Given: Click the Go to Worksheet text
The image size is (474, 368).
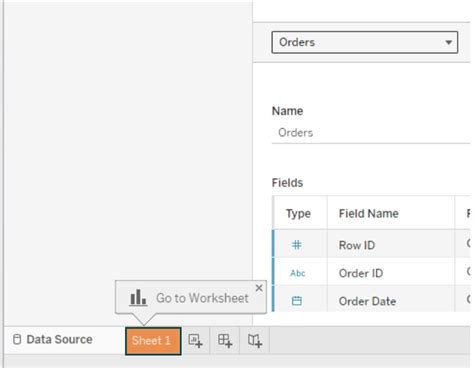Looking at the screenshot, I should [202, 298].
